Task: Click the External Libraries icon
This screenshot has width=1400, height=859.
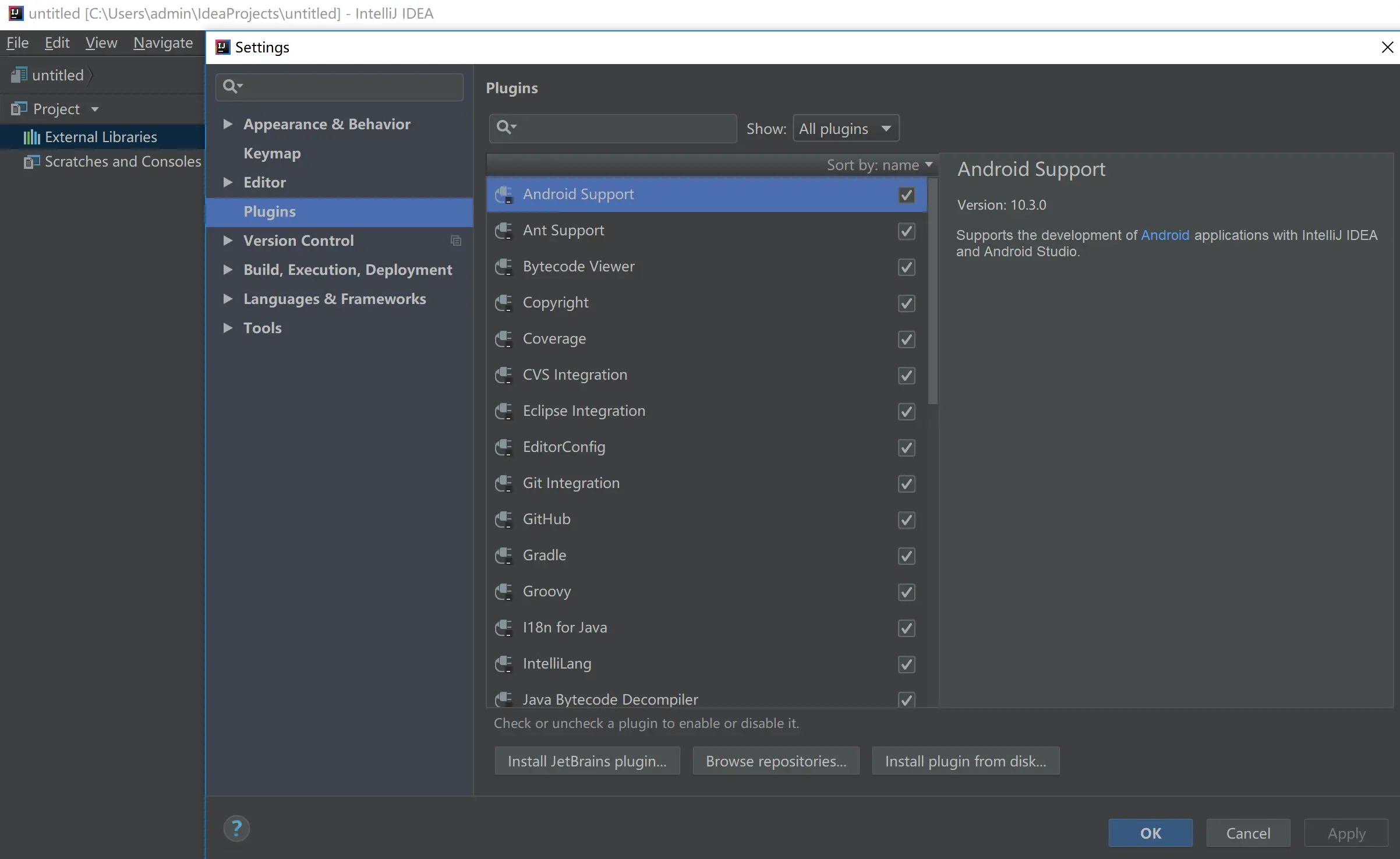Action: click(x=31, y=137)
